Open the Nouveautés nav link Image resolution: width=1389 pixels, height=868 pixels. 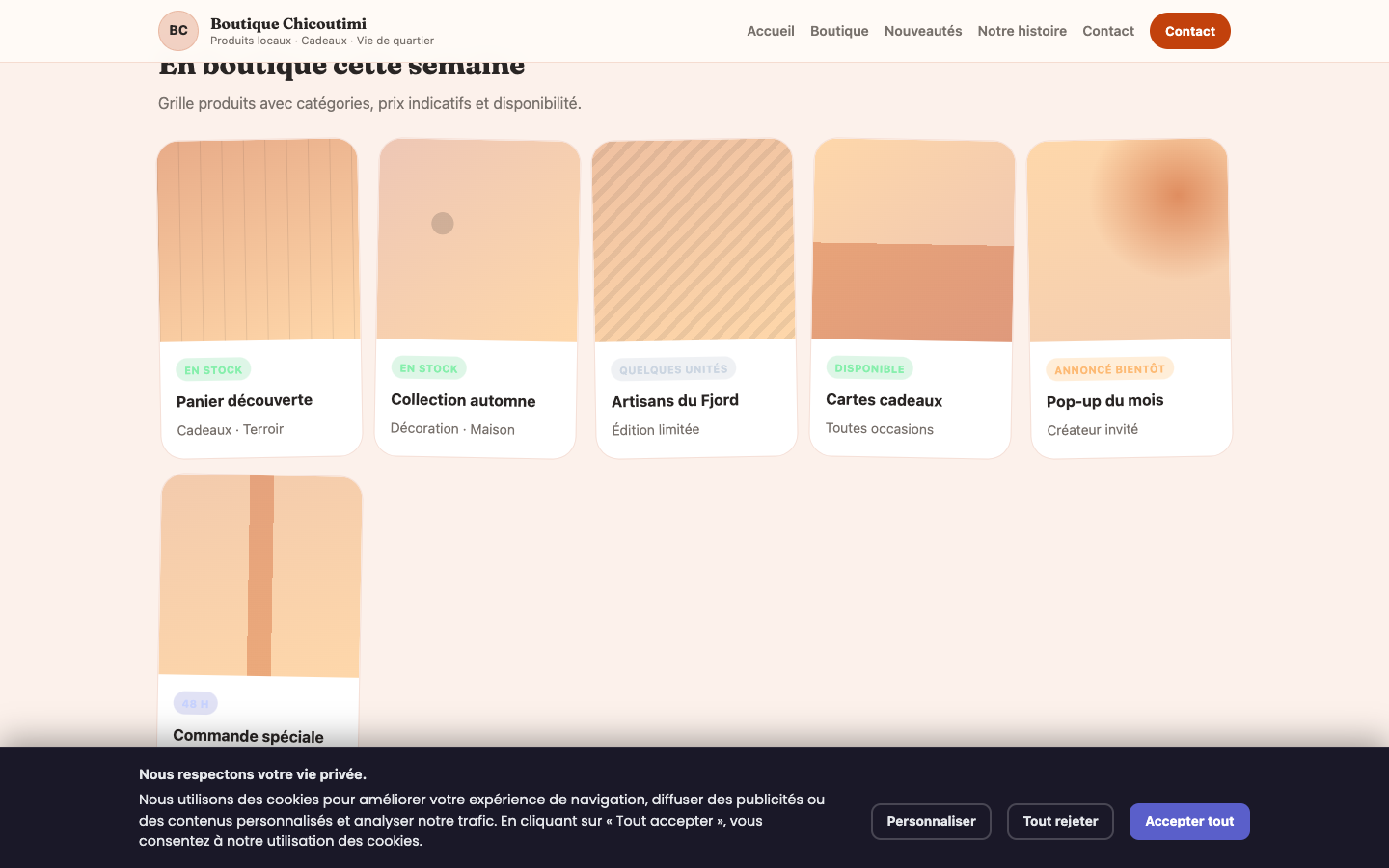[x=923, y=31]
